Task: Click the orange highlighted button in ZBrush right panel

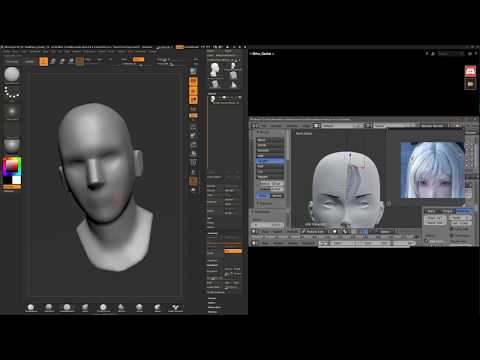Action: pyautogui.click(x=233, y=251)
